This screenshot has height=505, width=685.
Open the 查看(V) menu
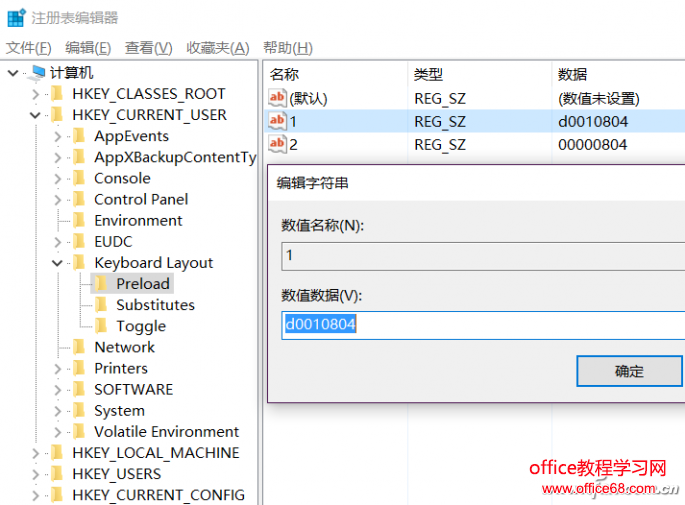[x=149, y=48]
